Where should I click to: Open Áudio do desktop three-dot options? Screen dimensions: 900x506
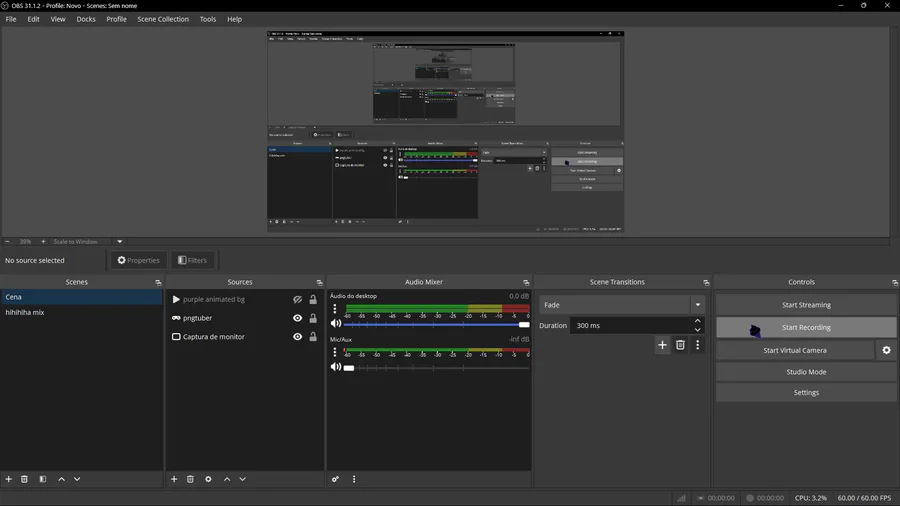[335, 309]
